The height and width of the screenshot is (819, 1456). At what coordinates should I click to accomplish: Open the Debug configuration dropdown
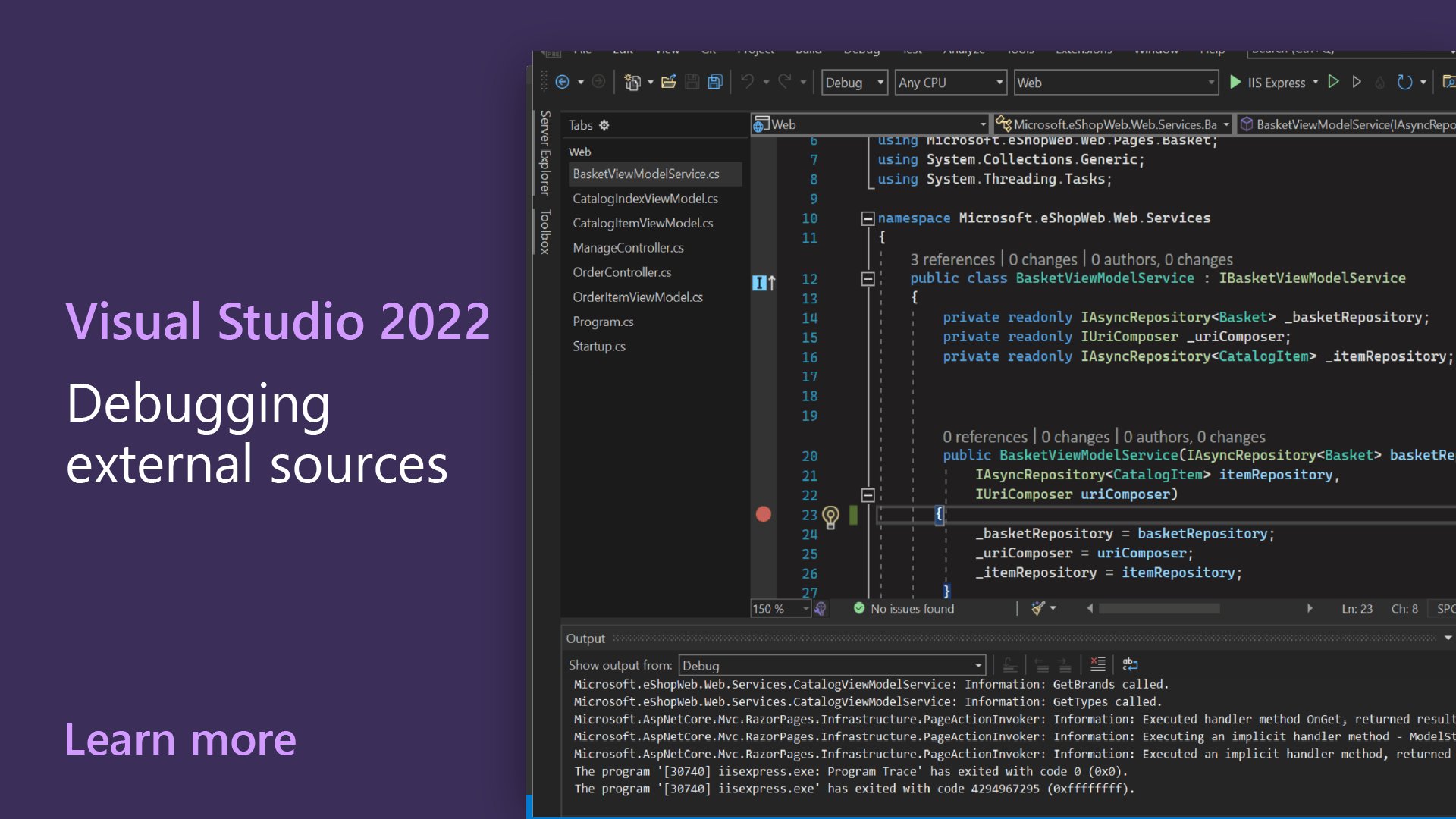coord(880,83)
